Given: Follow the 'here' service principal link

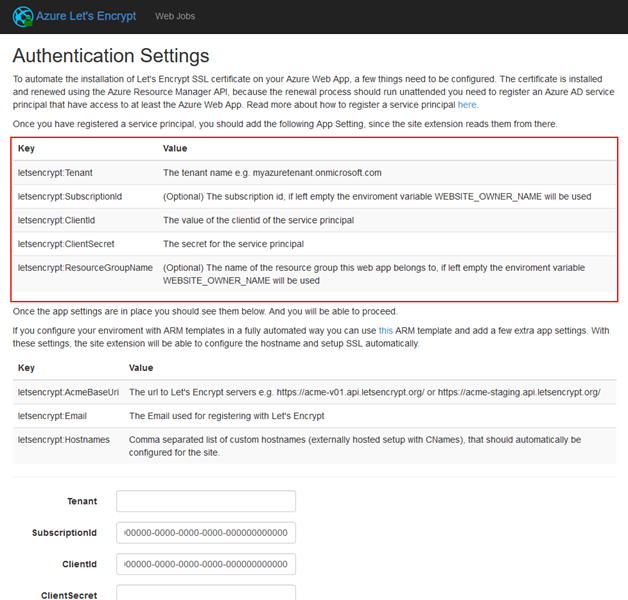Looking at the screenshot, I should (467, 104).
